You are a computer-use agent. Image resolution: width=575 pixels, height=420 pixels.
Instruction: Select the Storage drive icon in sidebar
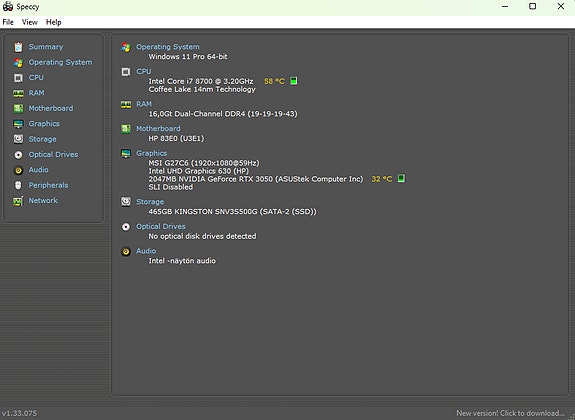(18, 139)
